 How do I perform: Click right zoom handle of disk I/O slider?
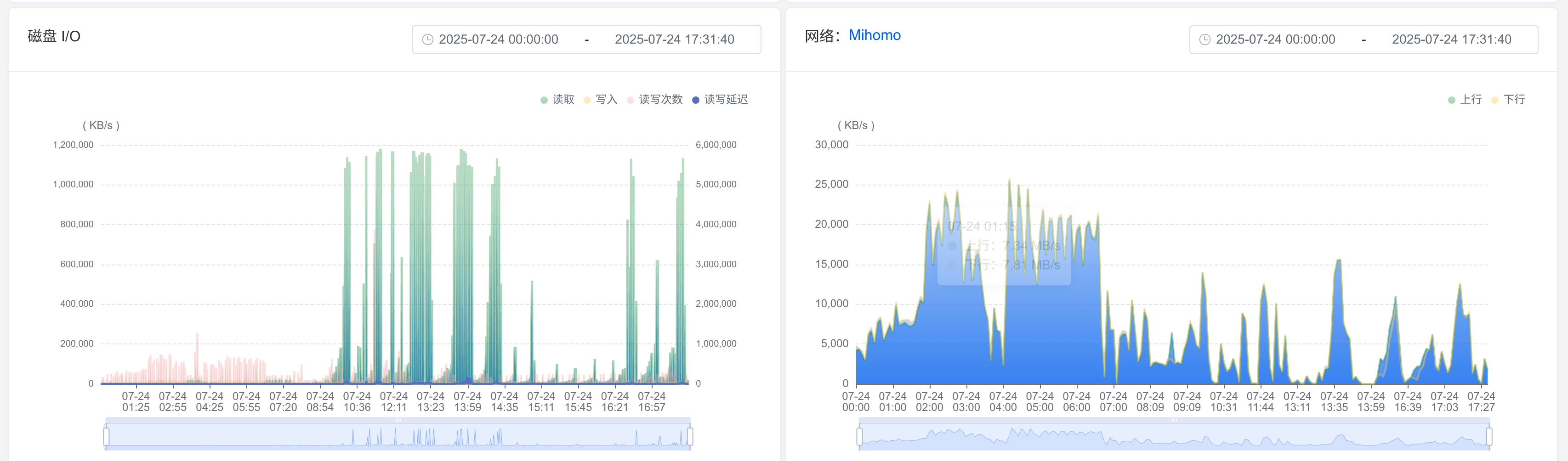690,437
